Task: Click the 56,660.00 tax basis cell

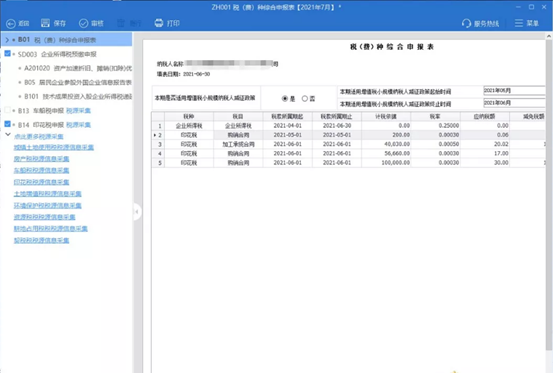Action: [x=386, y=154]
